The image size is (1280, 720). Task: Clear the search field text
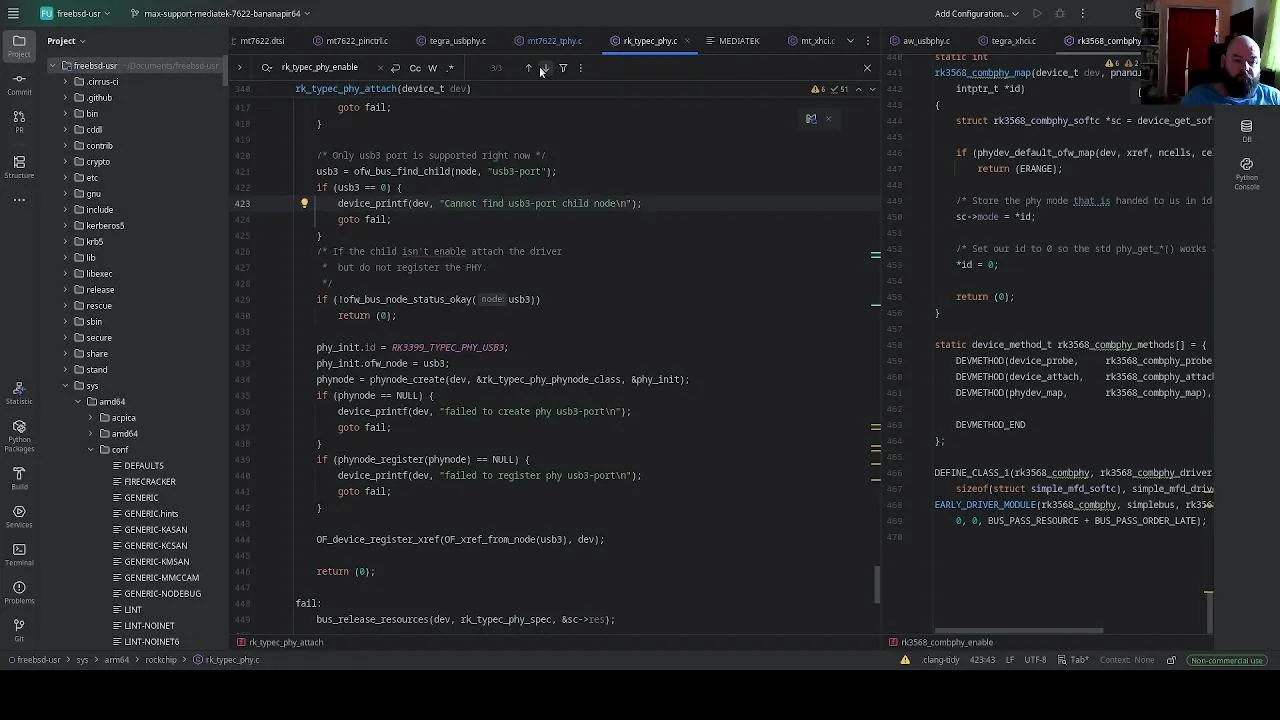pos(380,68)
